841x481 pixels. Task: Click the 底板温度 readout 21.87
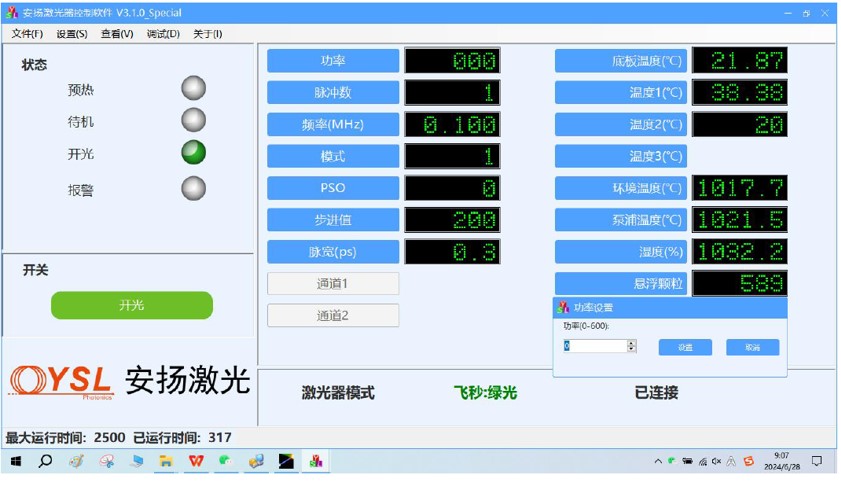click(740, 60)
